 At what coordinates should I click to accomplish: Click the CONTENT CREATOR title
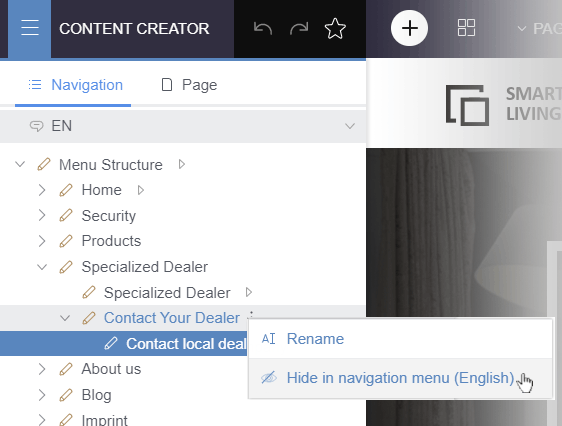click(134, 29)
